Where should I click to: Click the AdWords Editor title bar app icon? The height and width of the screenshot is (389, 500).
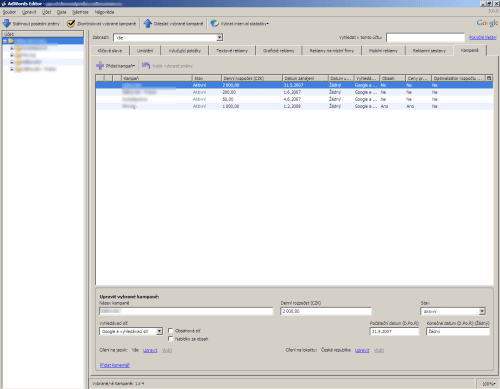[4, 4]
